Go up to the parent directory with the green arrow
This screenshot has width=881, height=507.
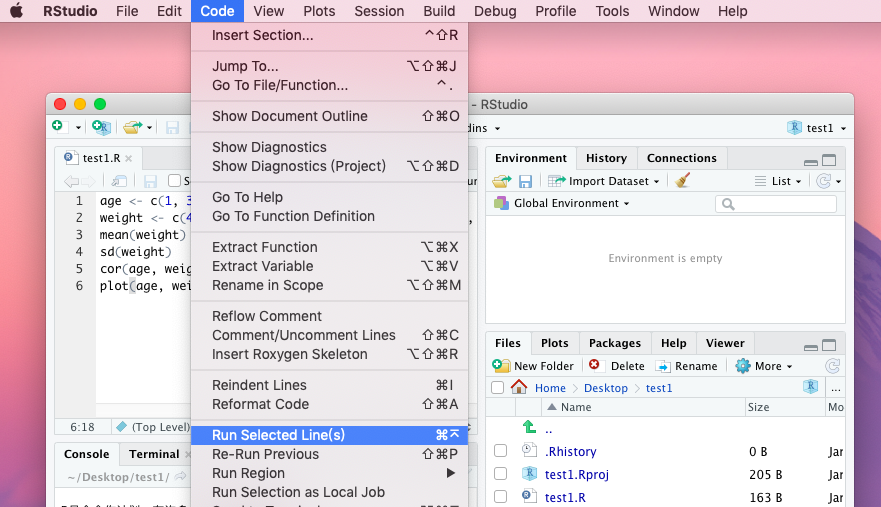click(x=529, y=427)
